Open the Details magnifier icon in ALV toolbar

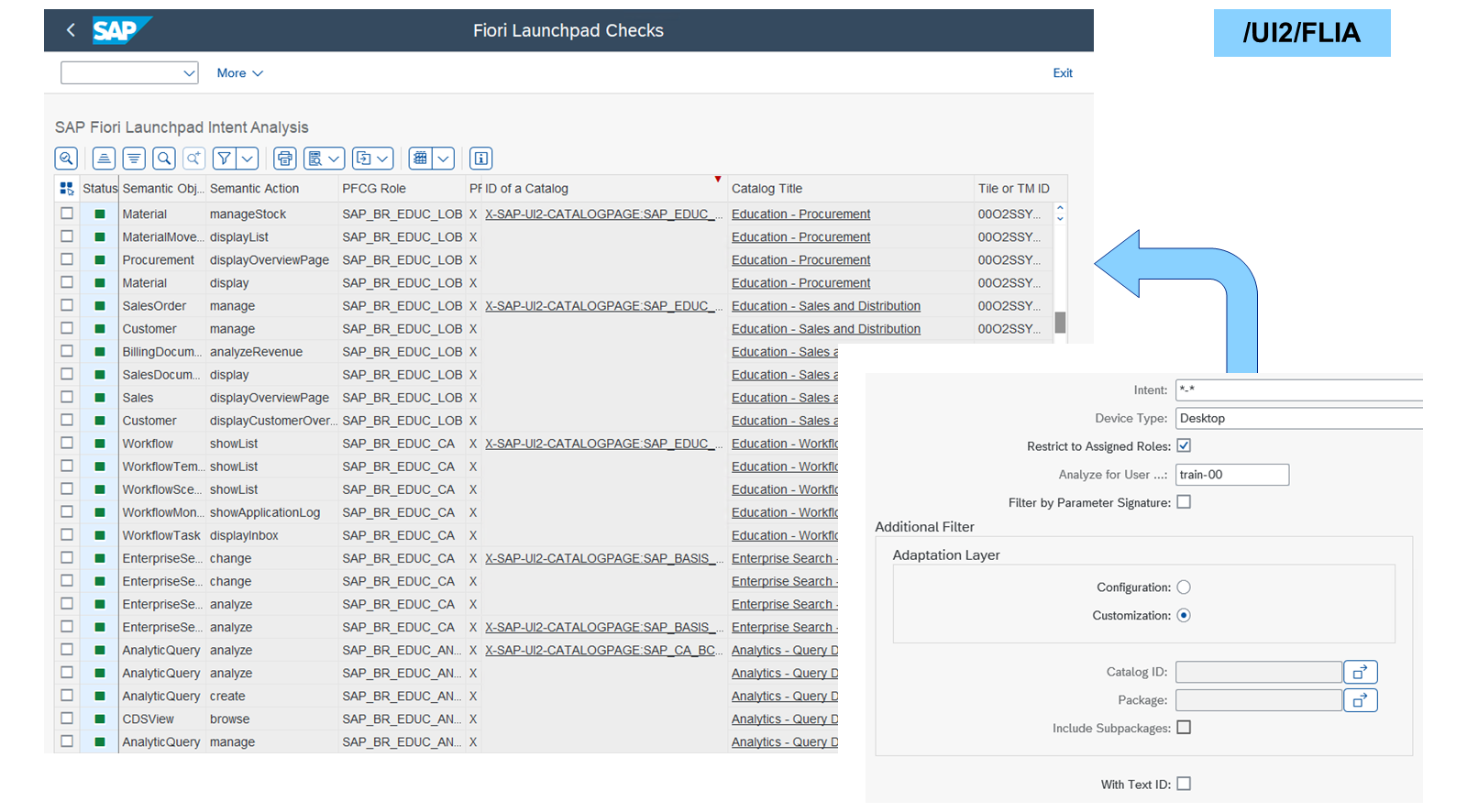(66, 159)
